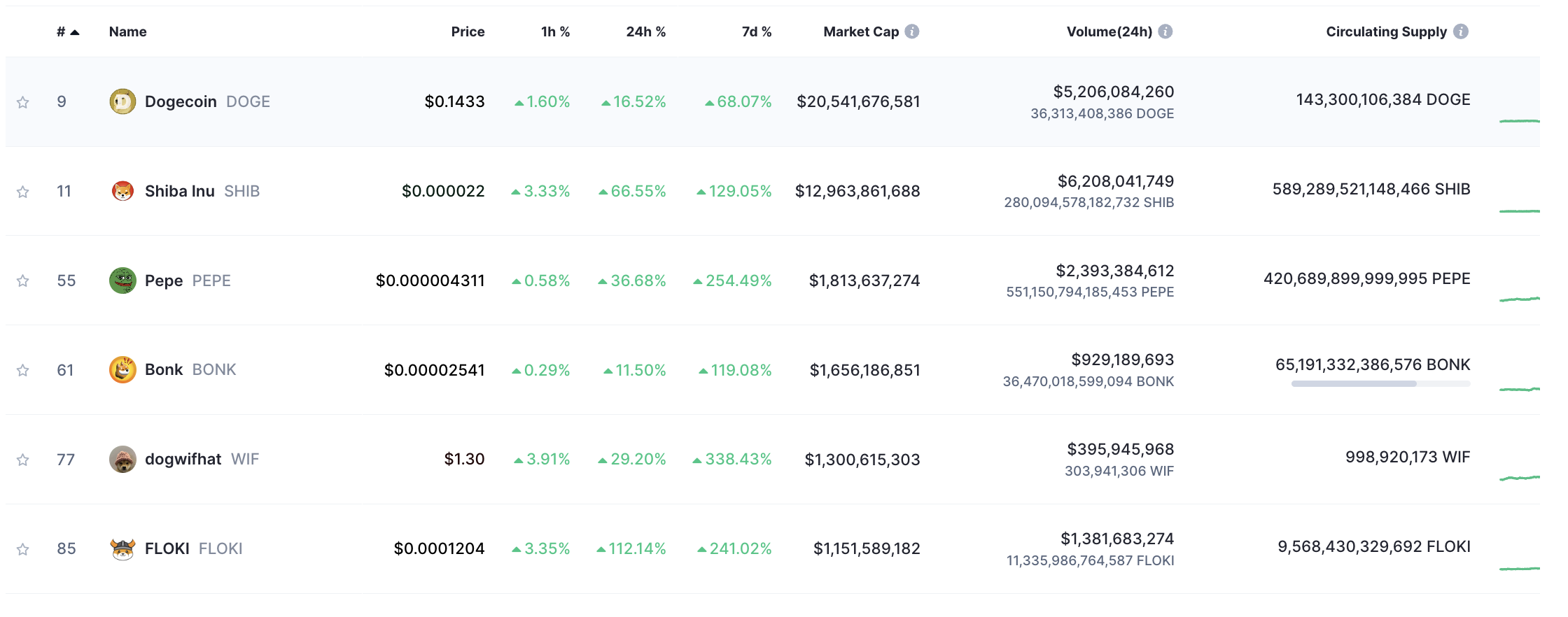Toggle the watchlist star for Pepe
The height and width of the screenshot is (617, 1568).
23,281
